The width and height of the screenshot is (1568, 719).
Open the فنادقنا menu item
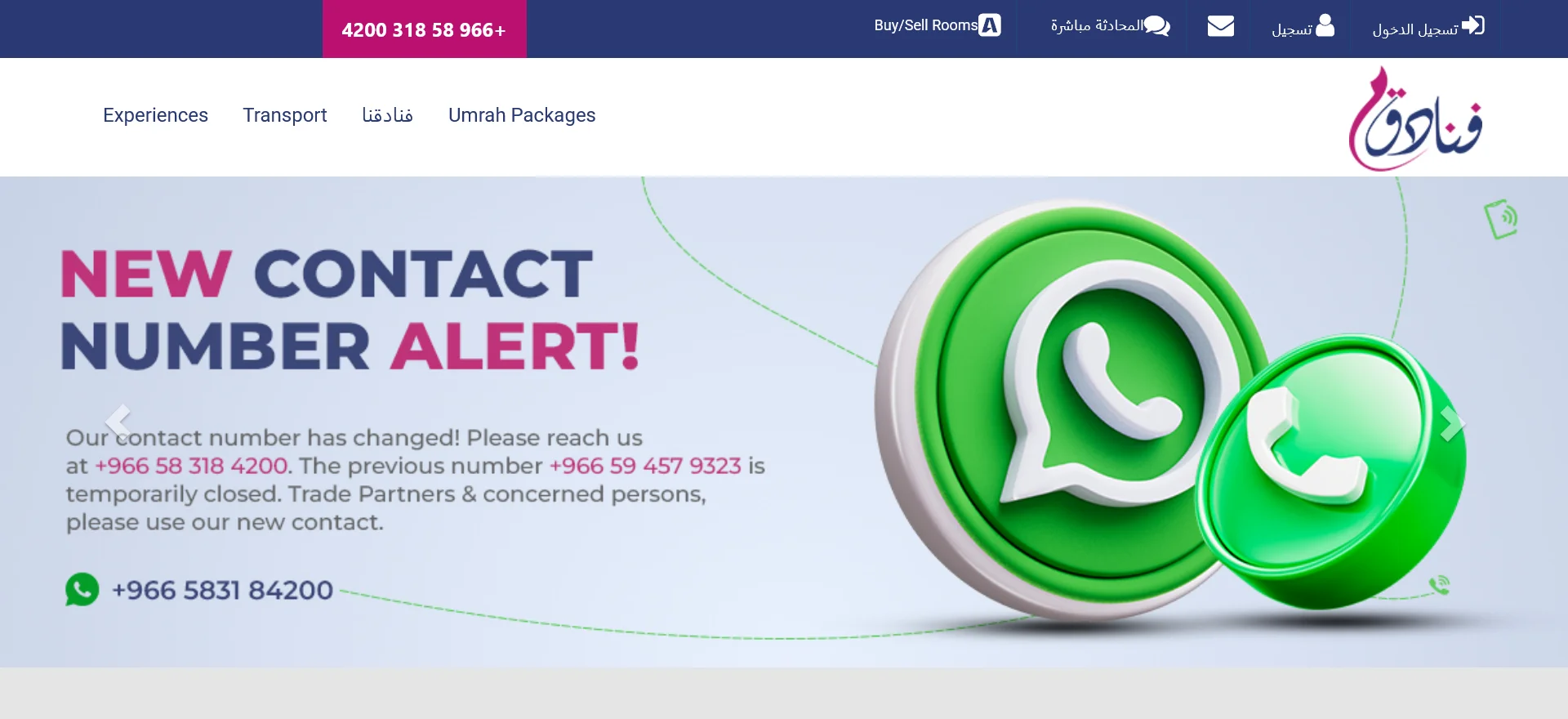(387, 115)
